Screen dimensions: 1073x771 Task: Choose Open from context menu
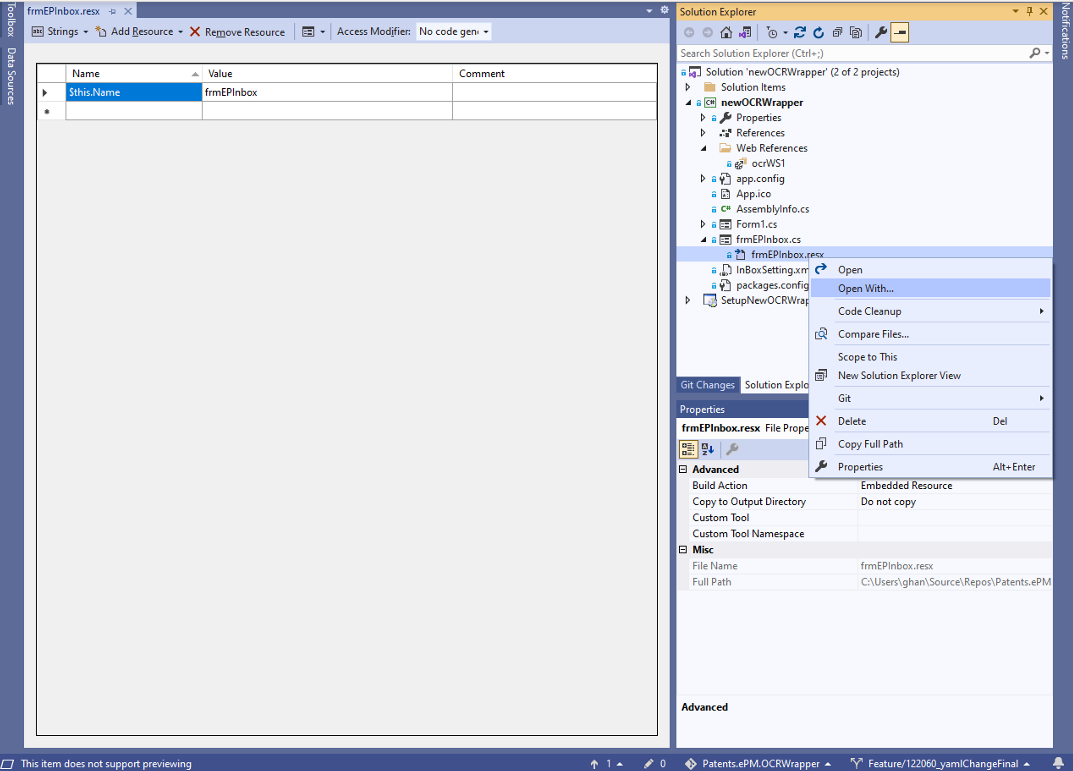930,270
